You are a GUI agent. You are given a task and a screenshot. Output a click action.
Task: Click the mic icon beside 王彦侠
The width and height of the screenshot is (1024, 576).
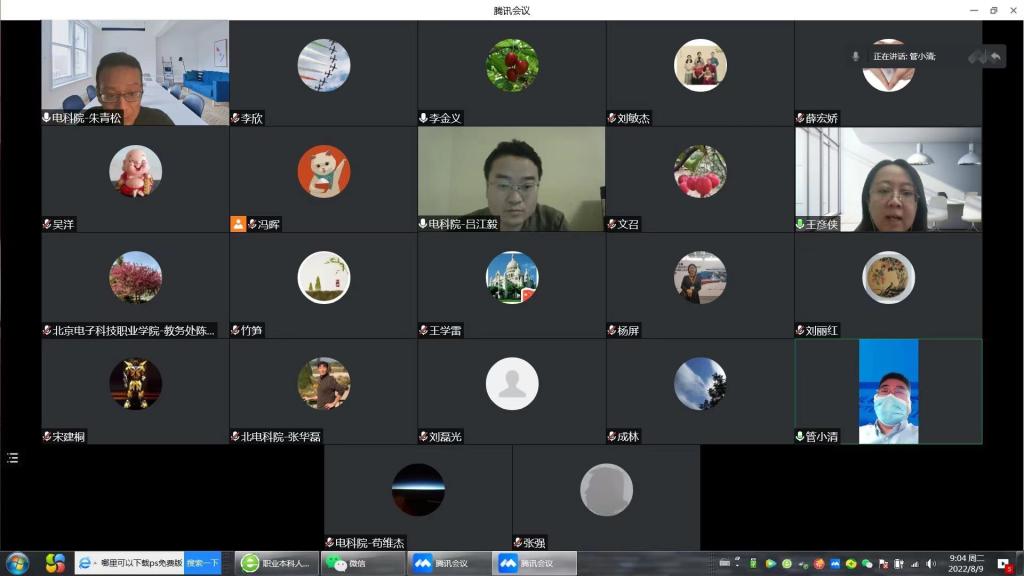coord(800,224)
